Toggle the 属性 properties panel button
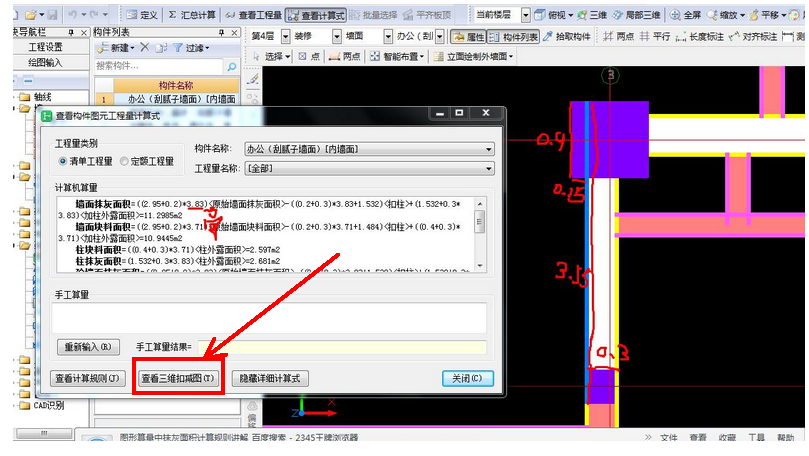 pyautogui.click(x=468, y=37)
